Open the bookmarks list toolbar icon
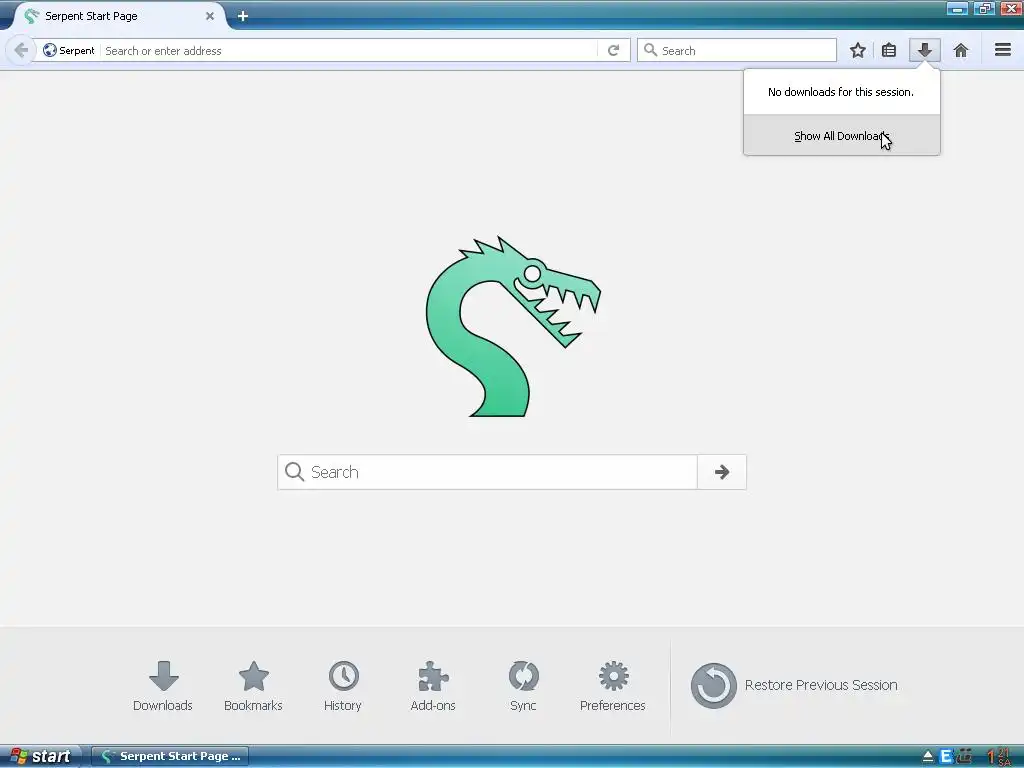The height and width of the screenshot is (768, 1024). 889,50
